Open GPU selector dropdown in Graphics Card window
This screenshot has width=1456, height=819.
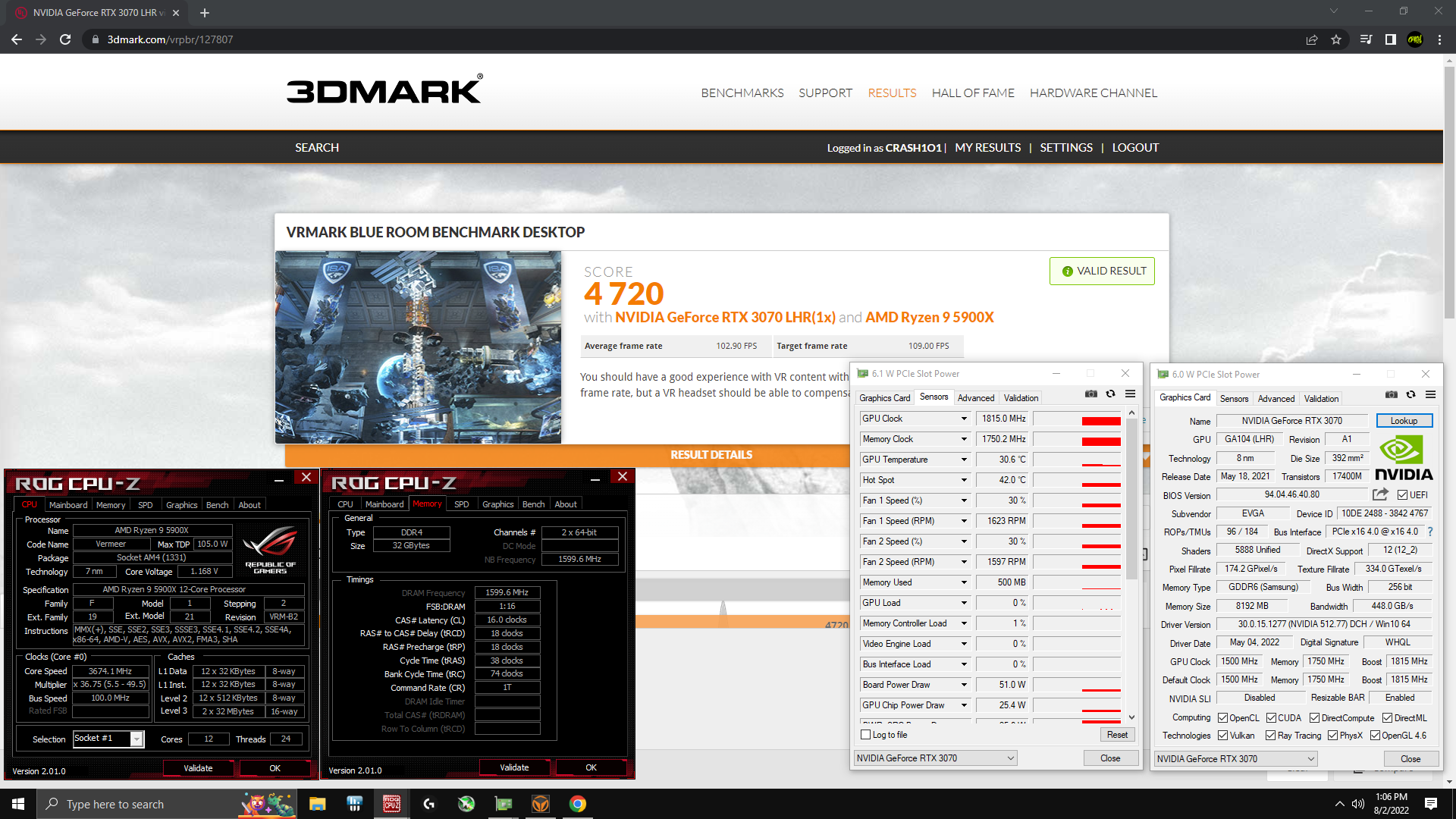[x=1236, y=759]
